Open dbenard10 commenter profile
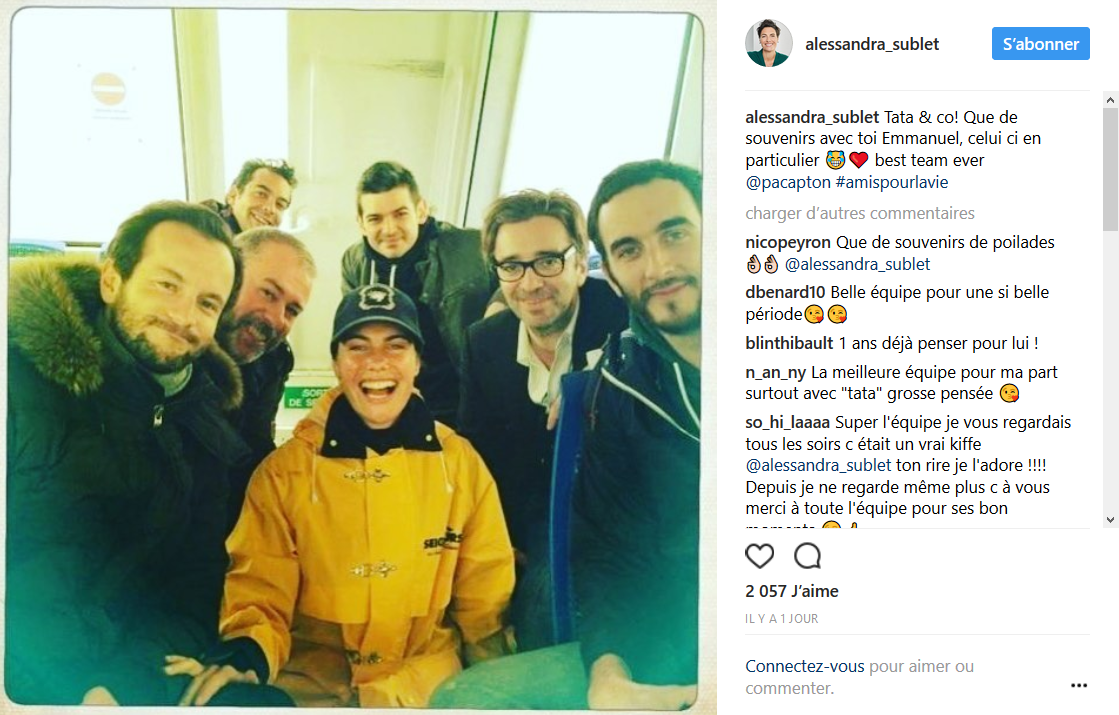1119x715 pixels. click(x=785, y=292)
